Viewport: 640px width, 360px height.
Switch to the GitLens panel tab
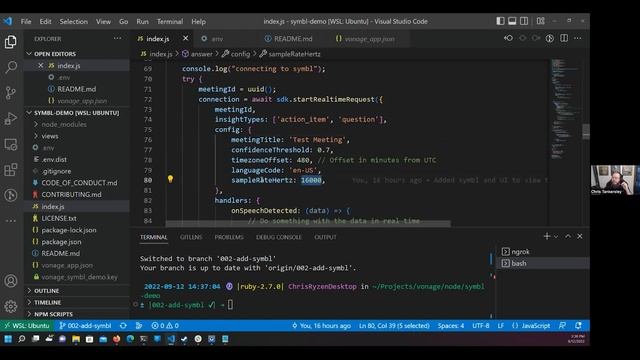(191, 237)
